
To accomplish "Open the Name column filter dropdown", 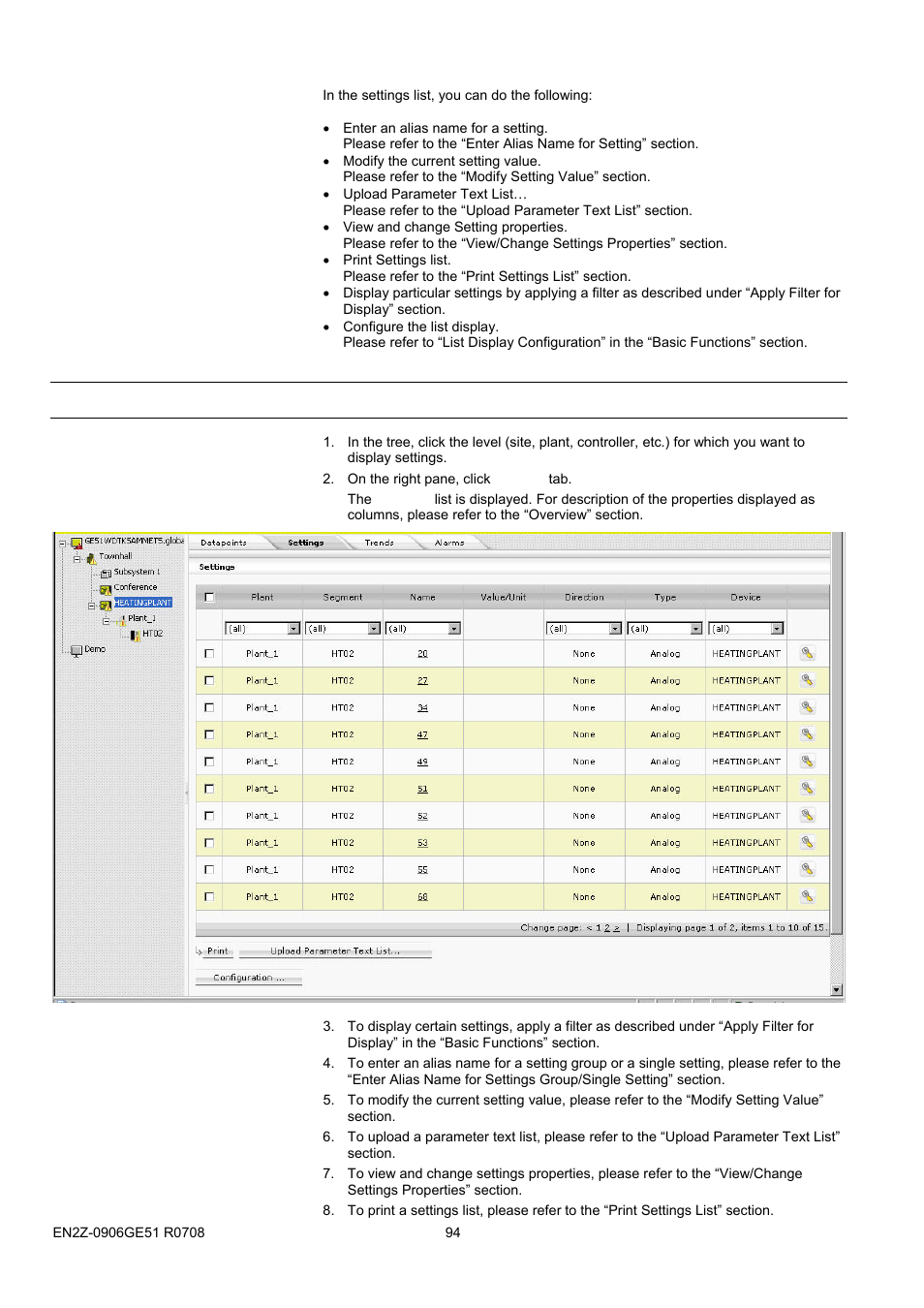I will tap(454, 629).
